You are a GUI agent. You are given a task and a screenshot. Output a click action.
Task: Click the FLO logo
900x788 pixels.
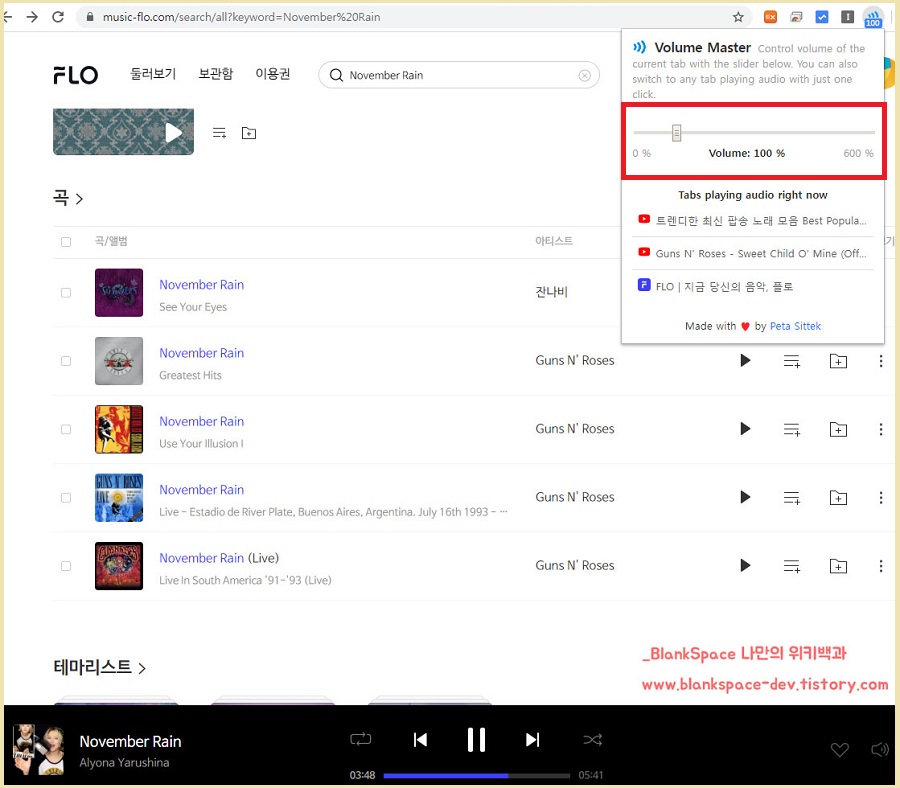click(x=75, y=75)
